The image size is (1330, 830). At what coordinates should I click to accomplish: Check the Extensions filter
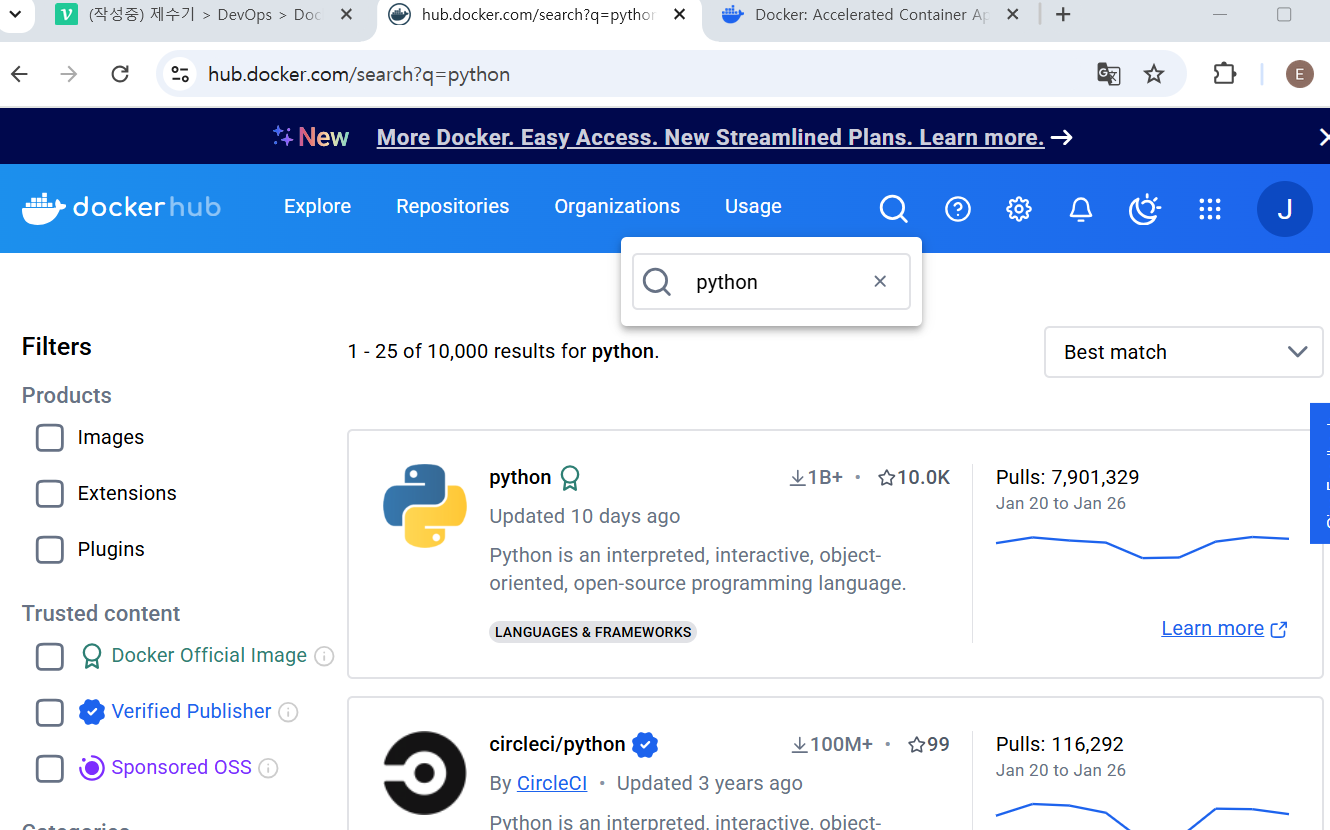(x=50, y=494)
